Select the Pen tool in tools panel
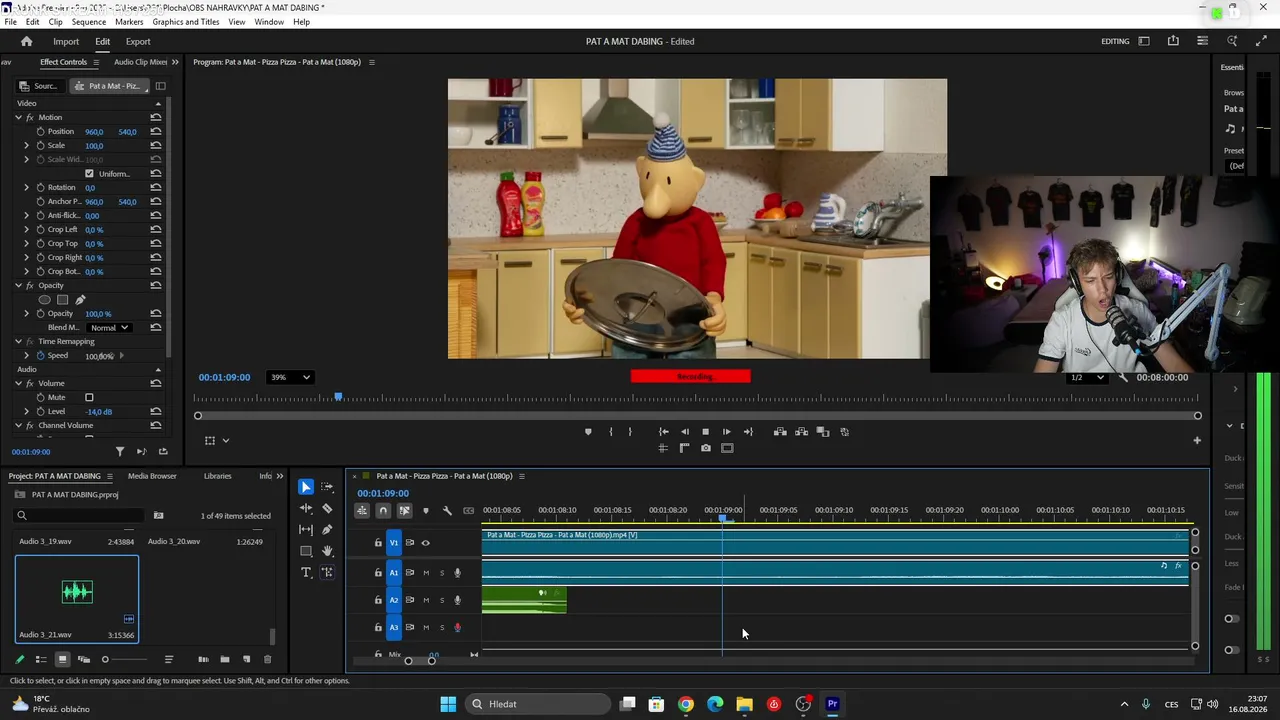This screenshot has width=1280, height=720. (x=327, y=530)
